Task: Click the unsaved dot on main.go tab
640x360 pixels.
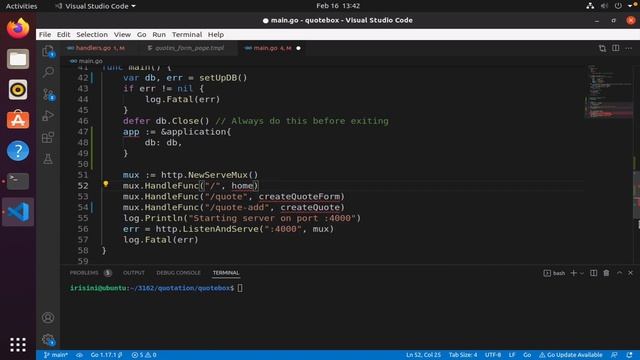Action: [x=298, y=48]
